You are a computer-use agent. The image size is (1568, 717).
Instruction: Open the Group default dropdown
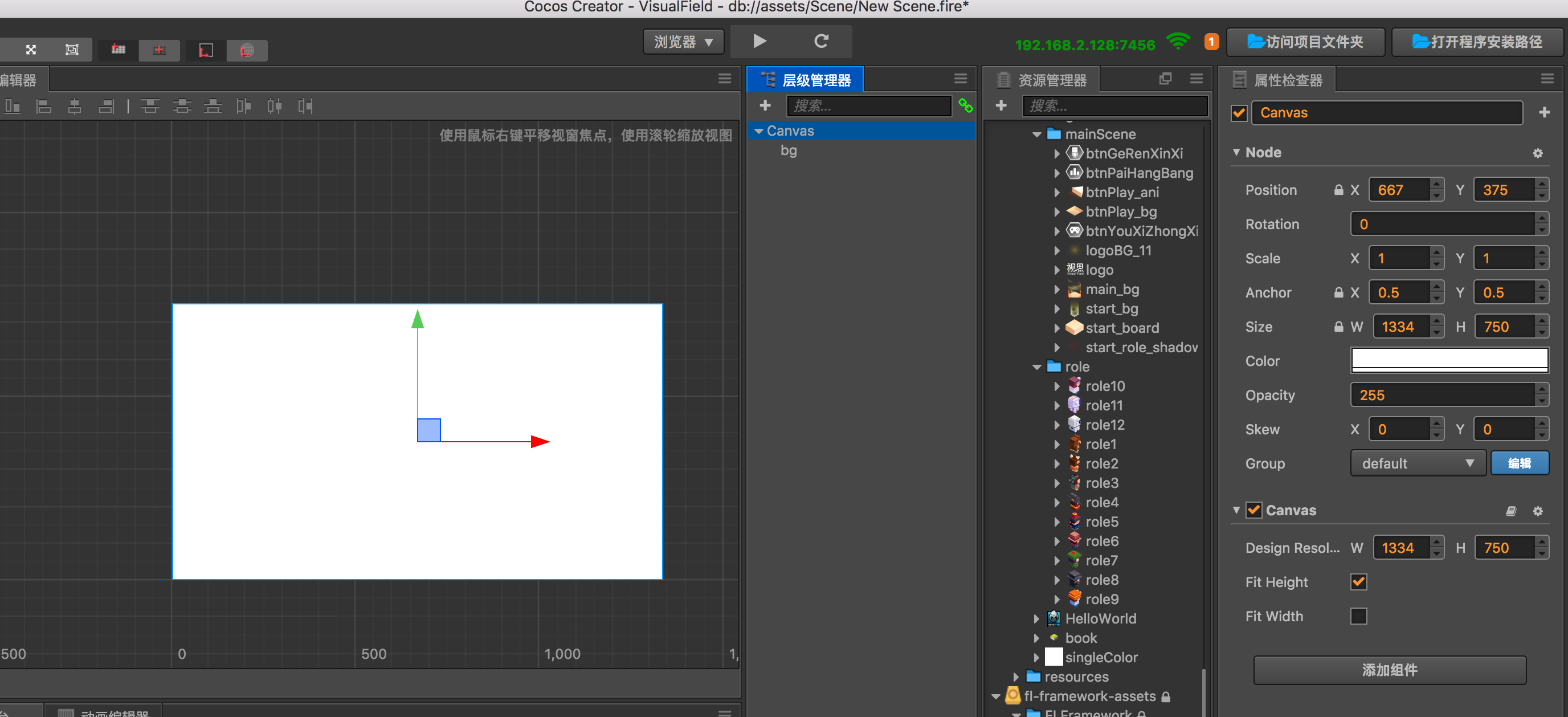point(1417,464)
